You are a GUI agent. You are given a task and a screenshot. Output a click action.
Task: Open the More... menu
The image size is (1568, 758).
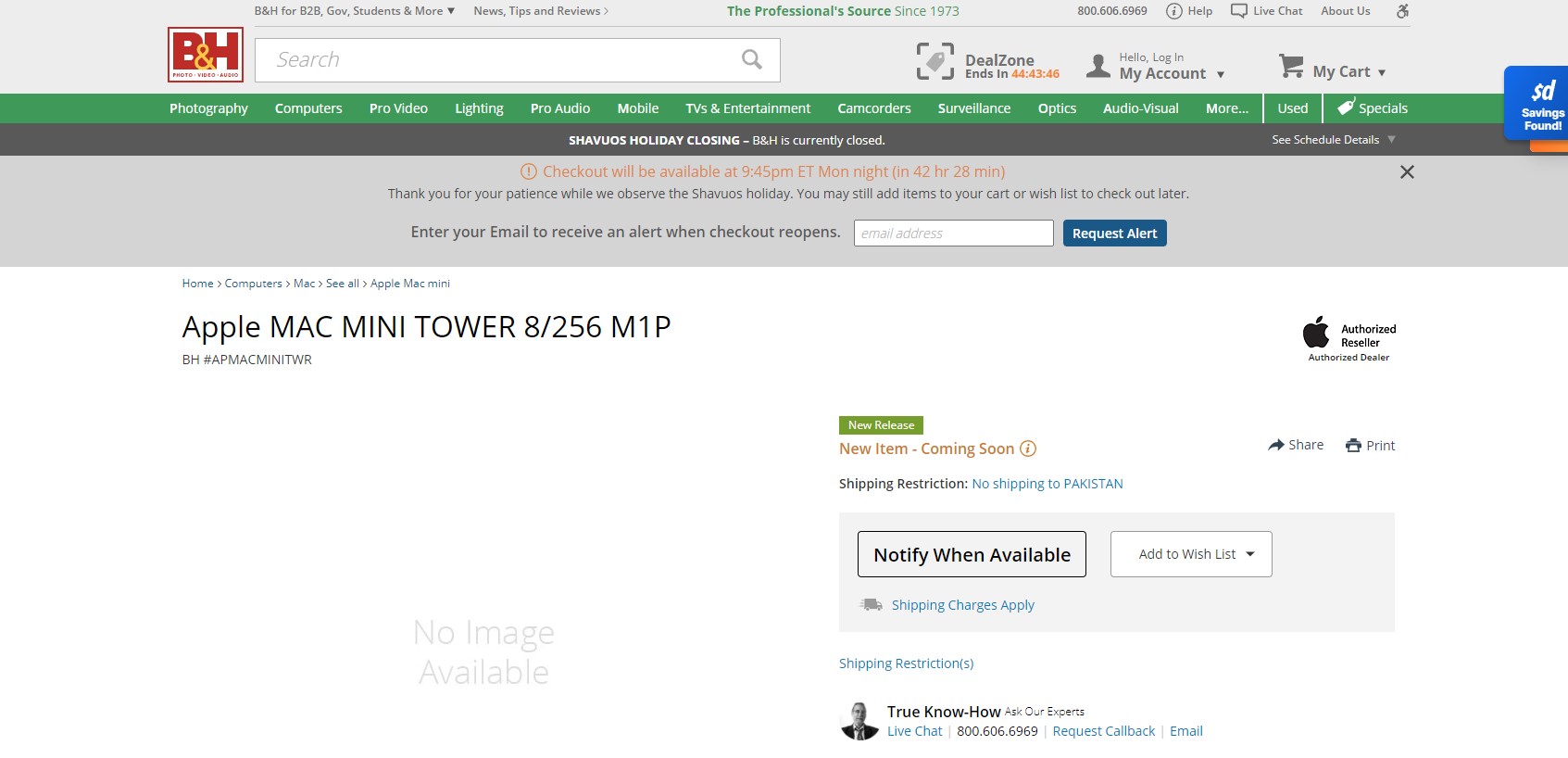pyautogui.click(x=1227, y=108)
